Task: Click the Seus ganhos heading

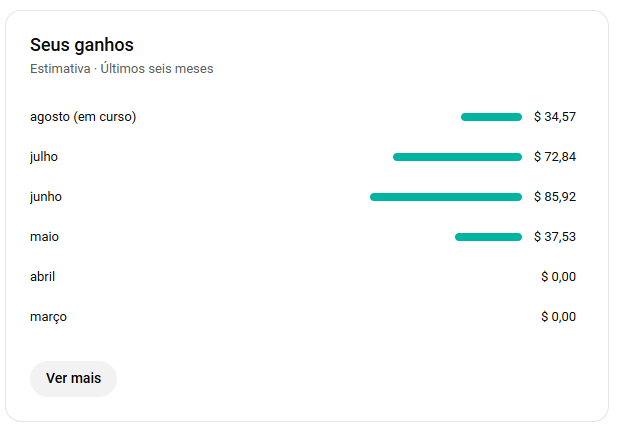Action: pyautogui.click(x=82, y=45)
